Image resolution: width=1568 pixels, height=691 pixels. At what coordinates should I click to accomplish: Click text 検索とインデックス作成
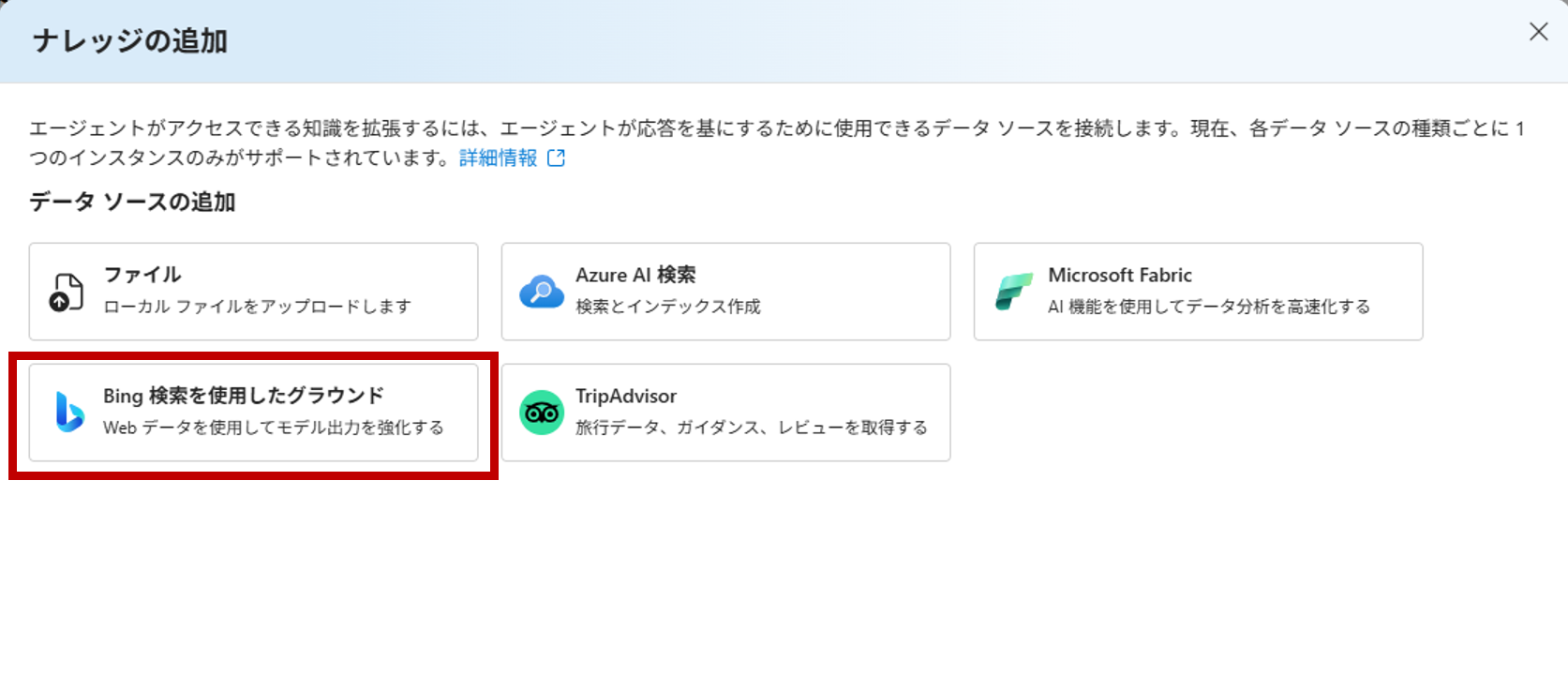(668, 307)
